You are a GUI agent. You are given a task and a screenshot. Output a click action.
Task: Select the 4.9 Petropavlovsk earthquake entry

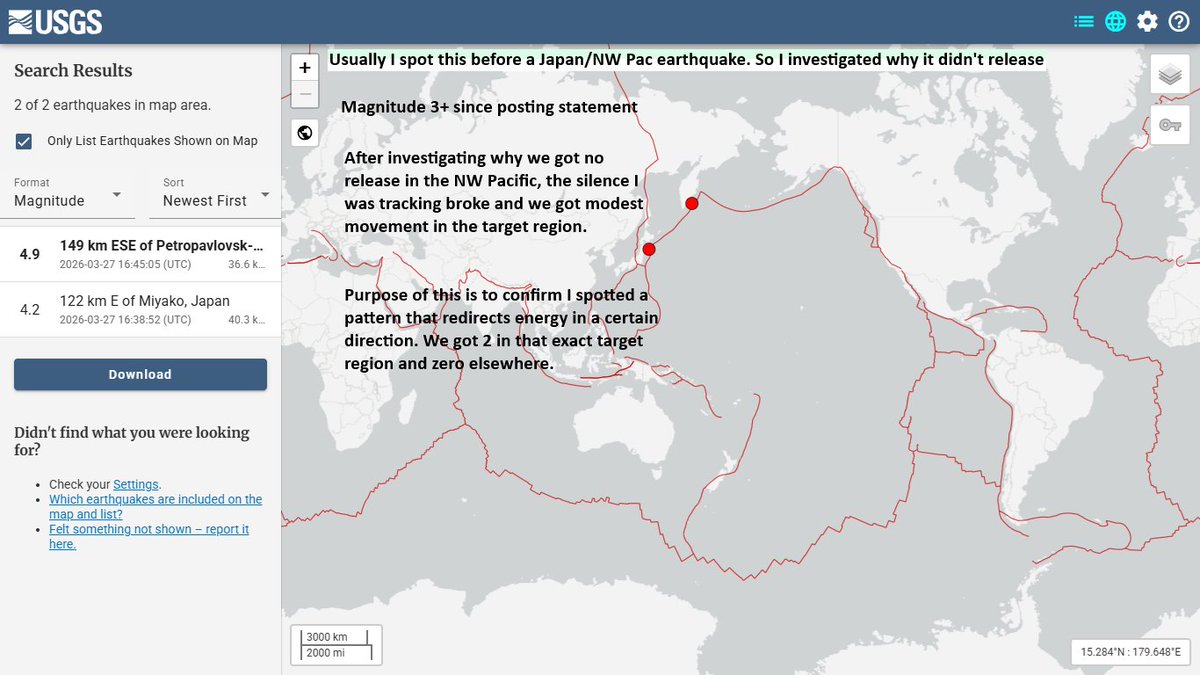coord(140,253)
